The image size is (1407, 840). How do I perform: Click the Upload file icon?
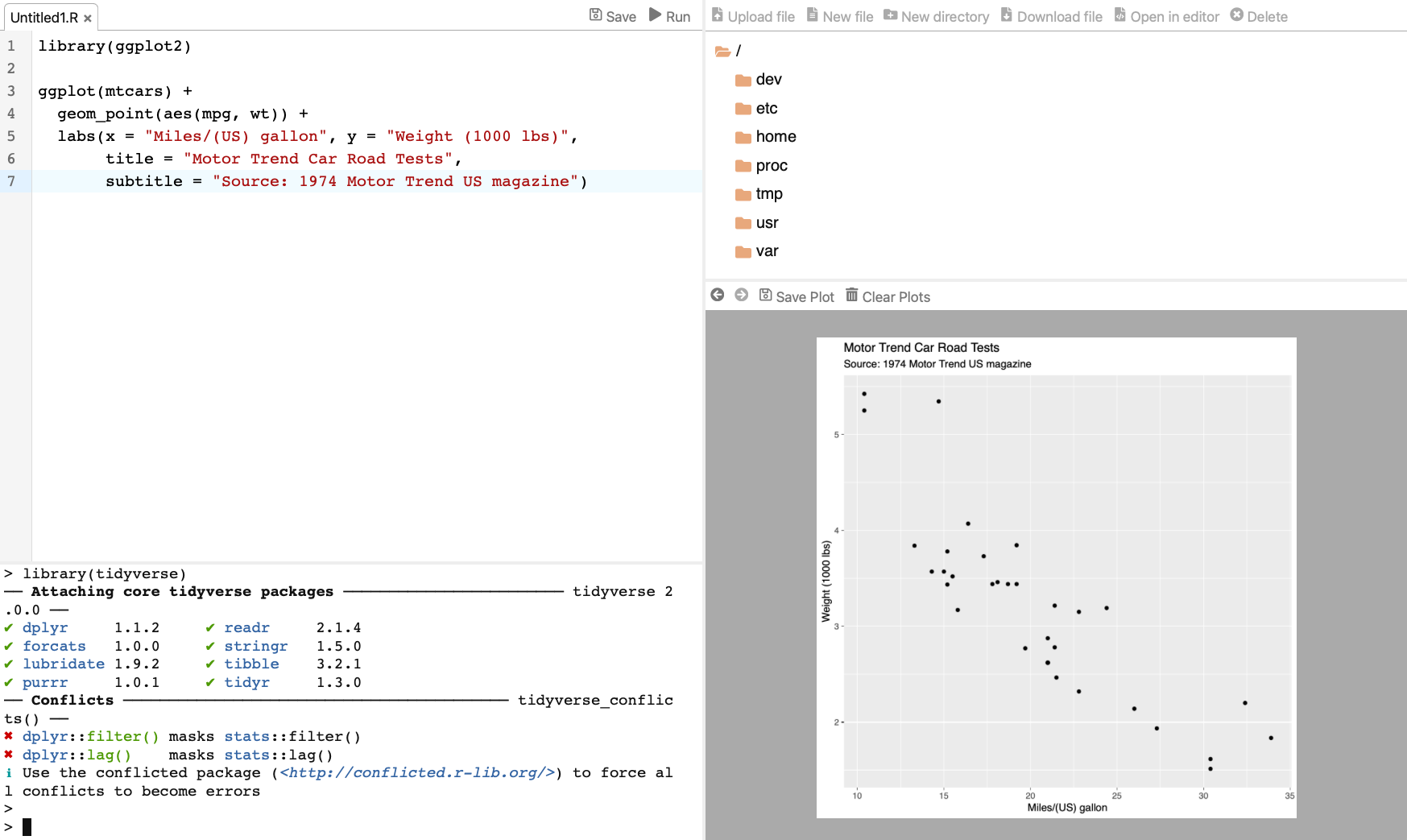click(x=718, y=15)
